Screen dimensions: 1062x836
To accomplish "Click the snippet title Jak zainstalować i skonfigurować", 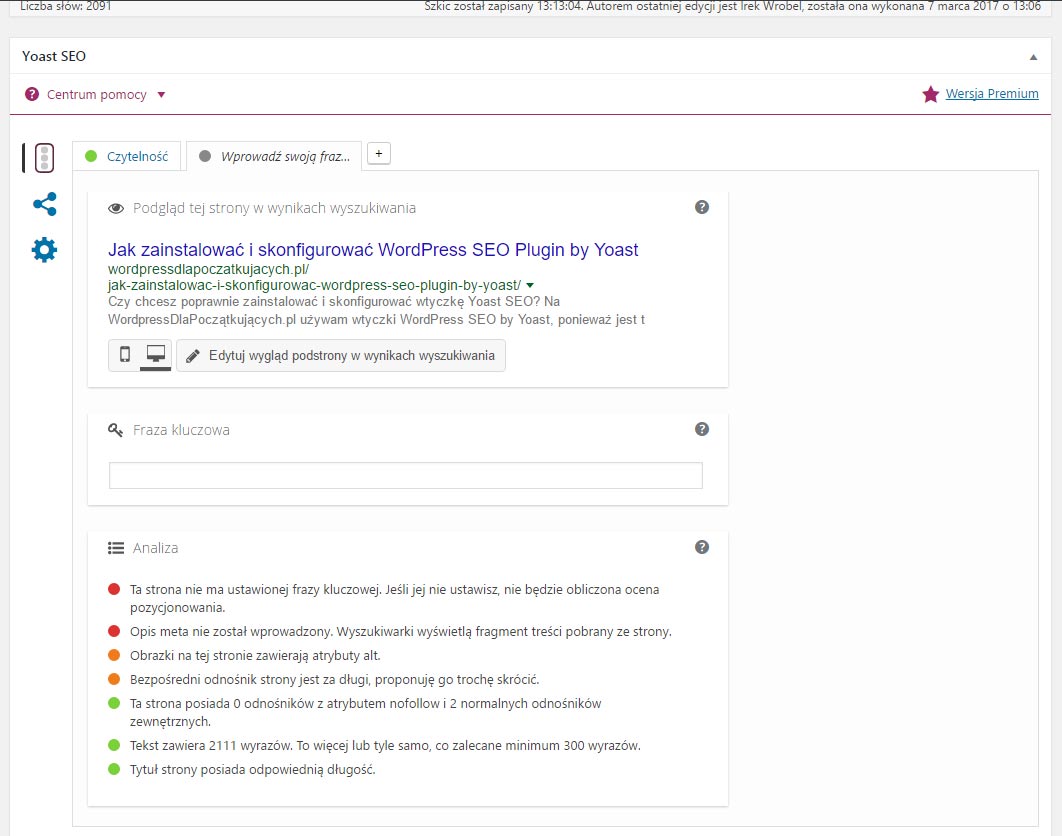I will point(373,249).
